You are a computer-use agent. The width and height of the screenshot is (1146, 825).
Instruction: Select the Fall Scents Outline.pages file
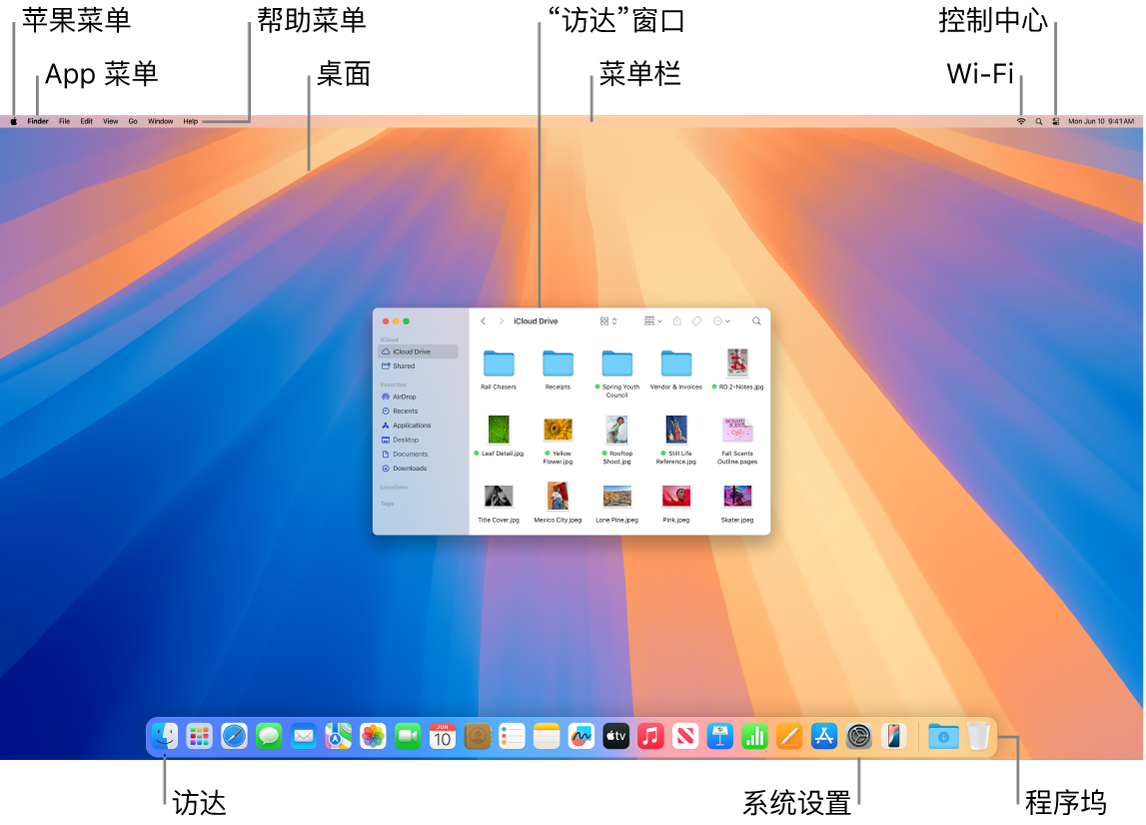tap(737, 430)
